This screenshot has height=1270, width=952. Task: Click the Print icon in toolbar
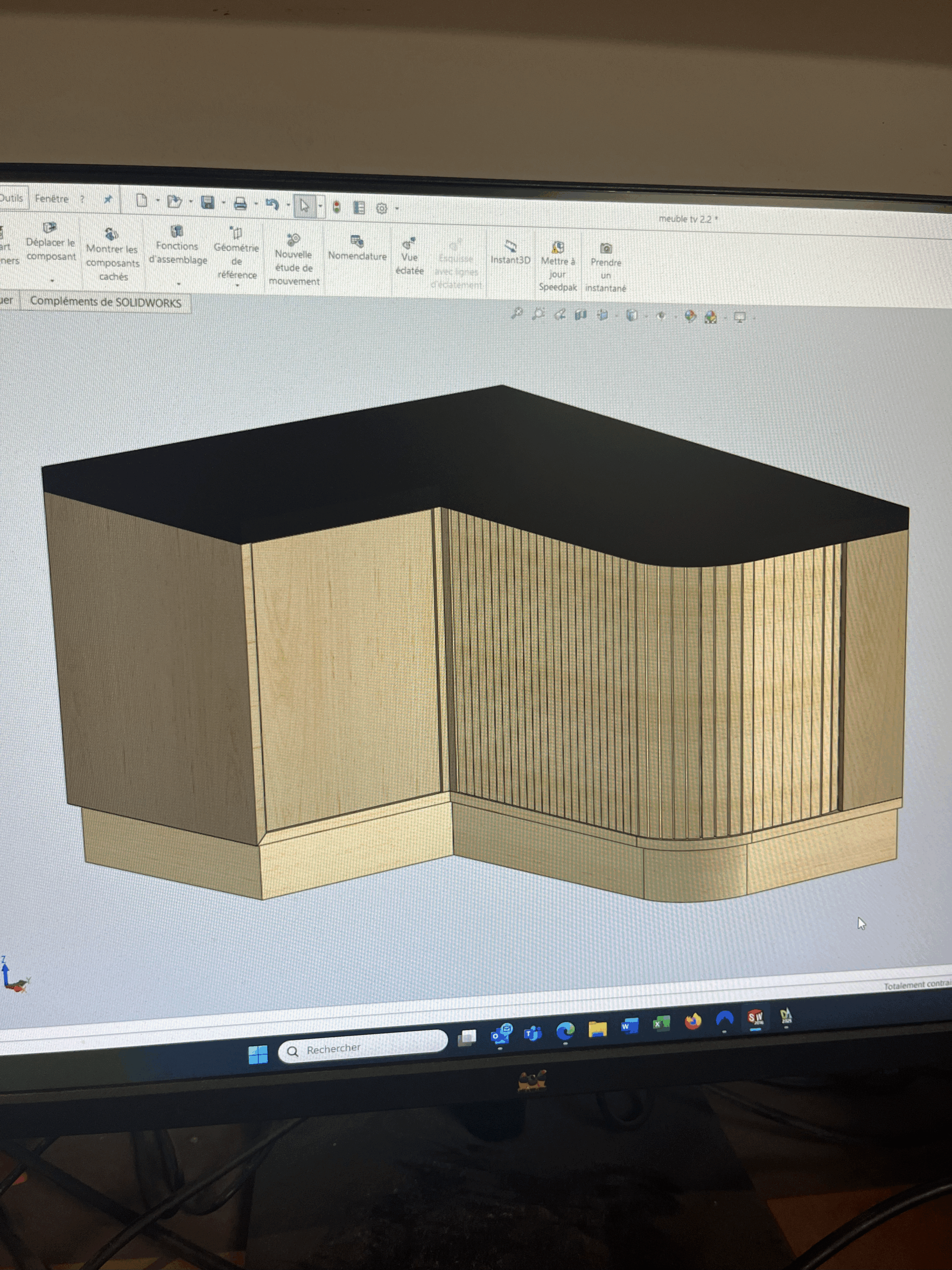(x=240, y=203)
